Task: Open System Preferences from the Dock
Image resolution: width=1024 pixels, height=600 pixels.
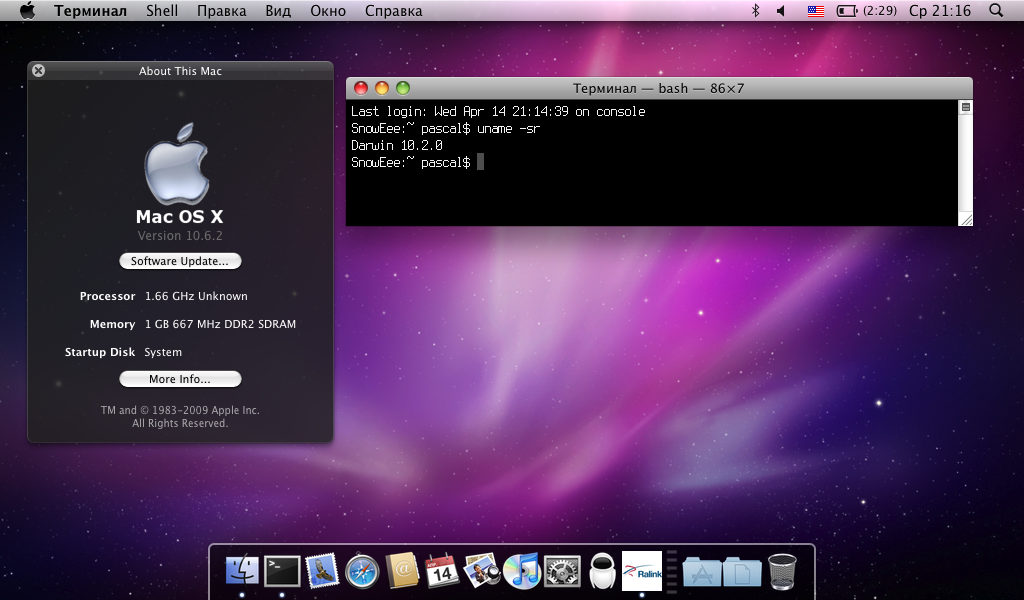Action: pos(562,571)
